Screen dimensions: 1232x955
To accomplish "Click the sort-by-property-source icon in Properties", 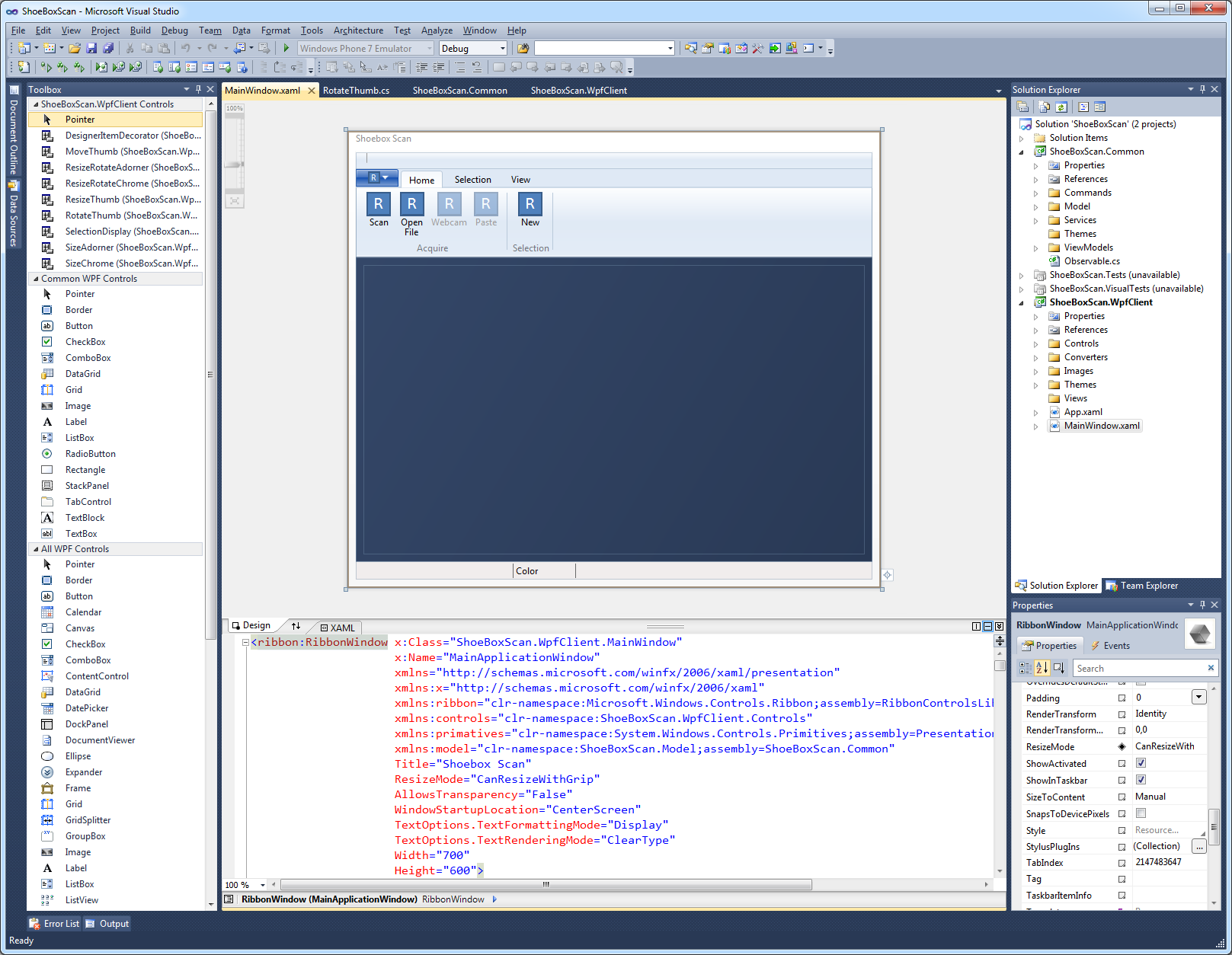I will click(1058, 668).
